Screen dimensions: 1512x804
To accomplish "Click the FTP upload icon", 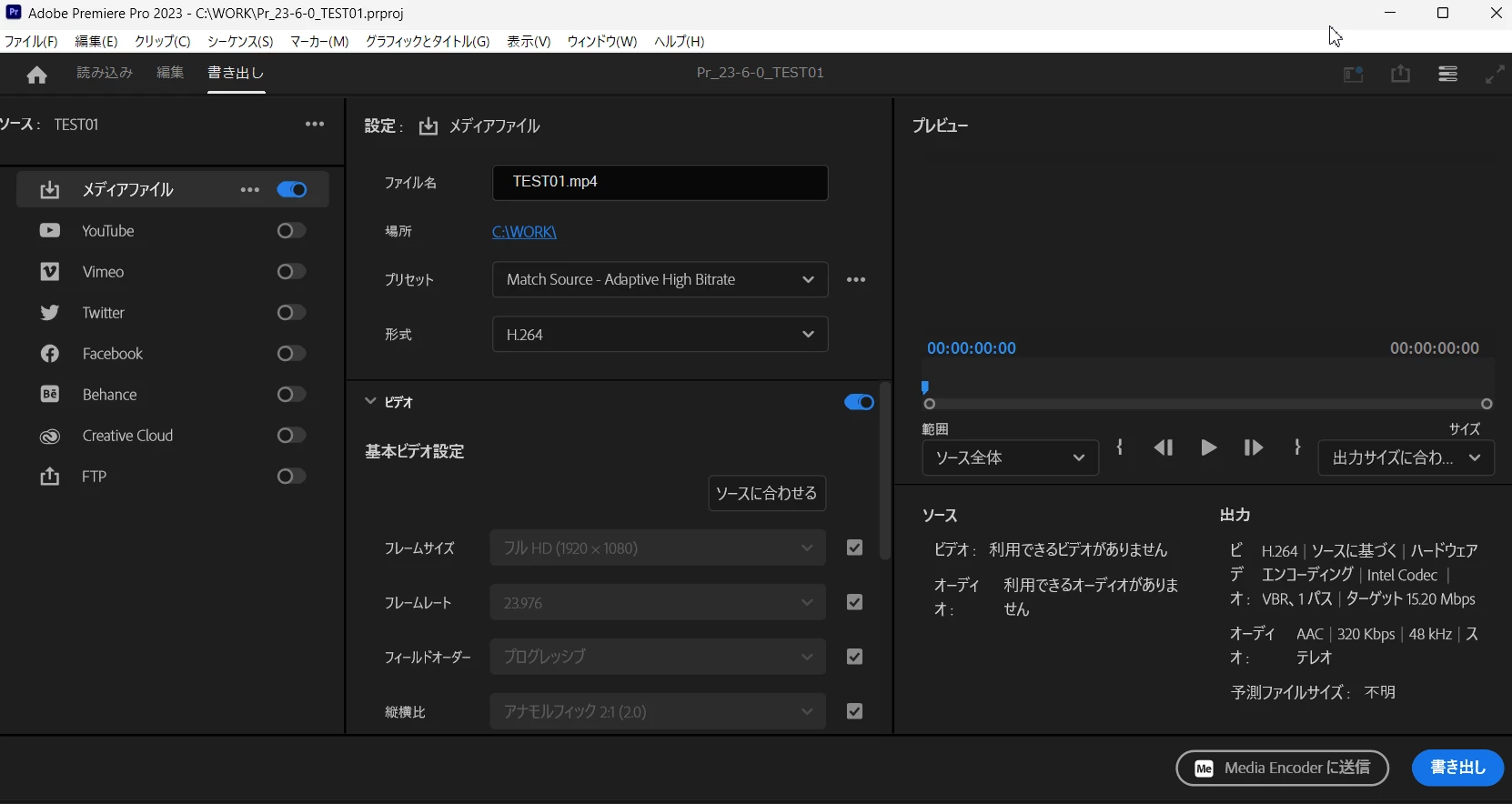I will (x=50, y=477).
